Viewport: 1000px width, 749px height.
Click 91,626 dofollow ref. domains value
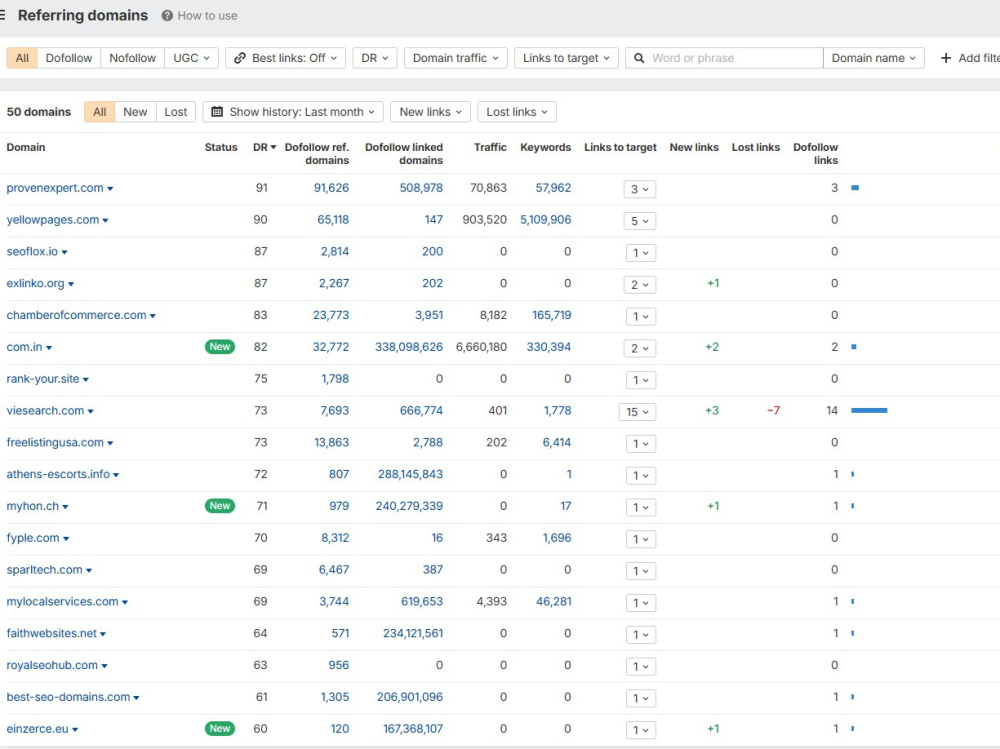(331, 188)
